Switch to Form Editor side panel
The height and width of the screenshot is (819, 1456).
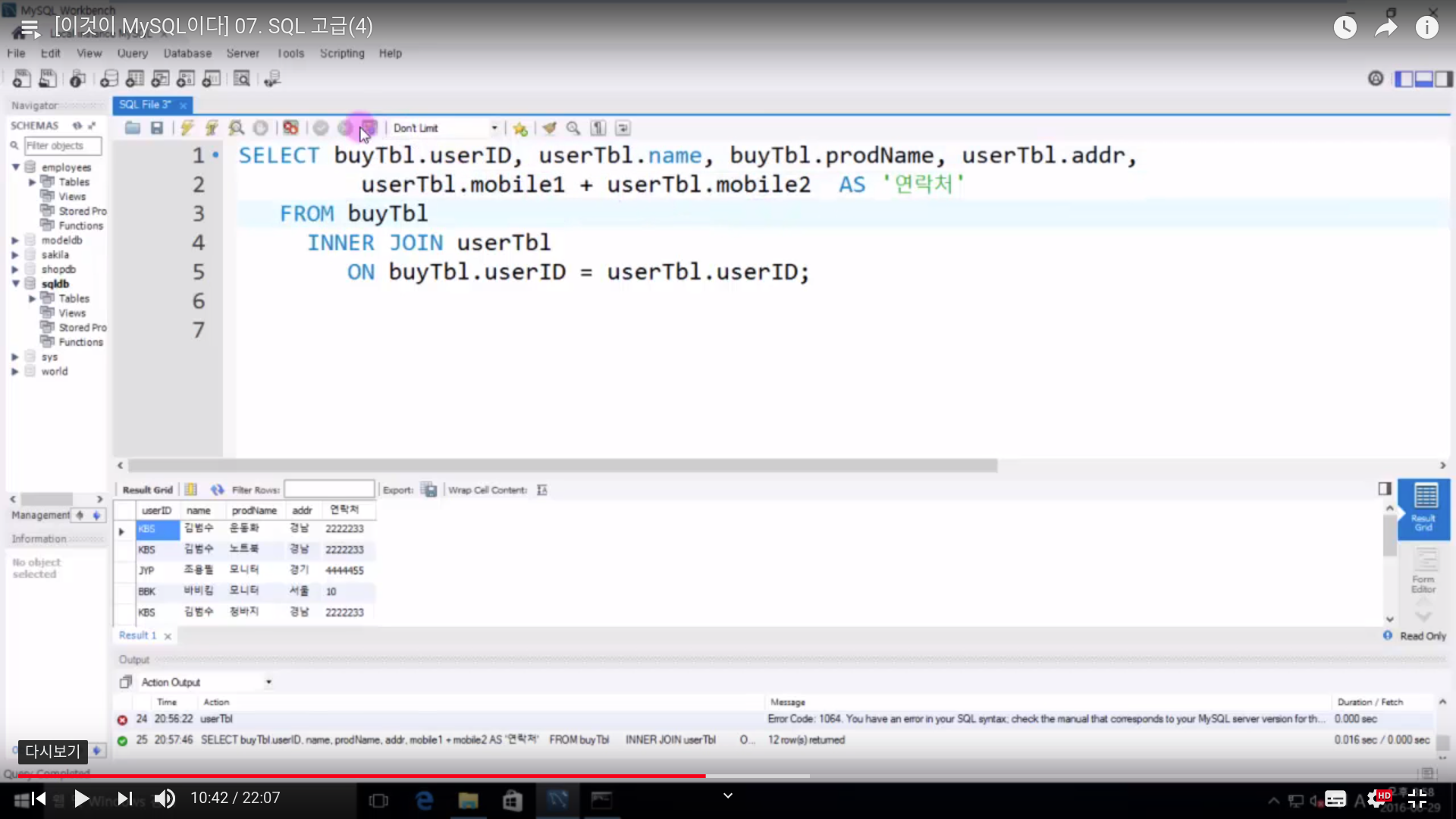pos(1423,572)
